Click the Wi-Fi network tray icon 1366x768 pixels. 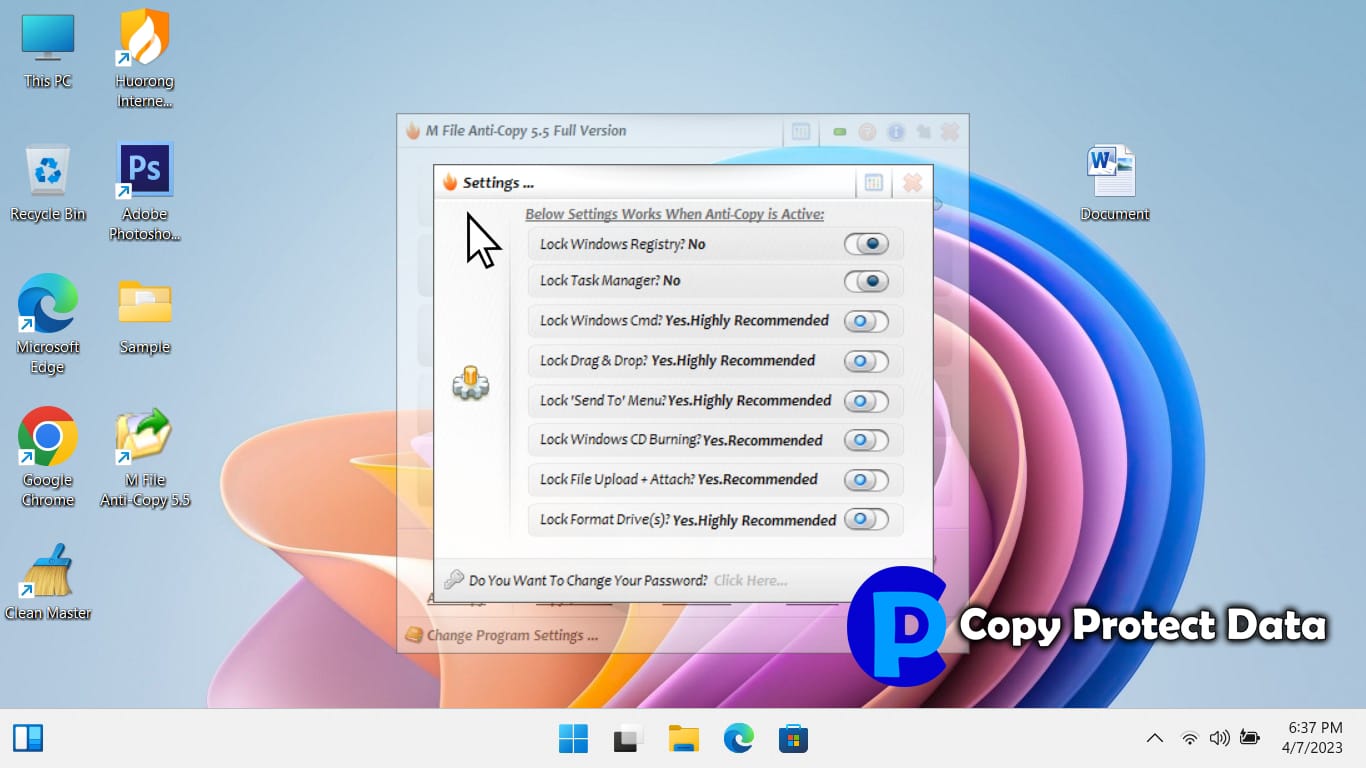(x=1189, y=739)
